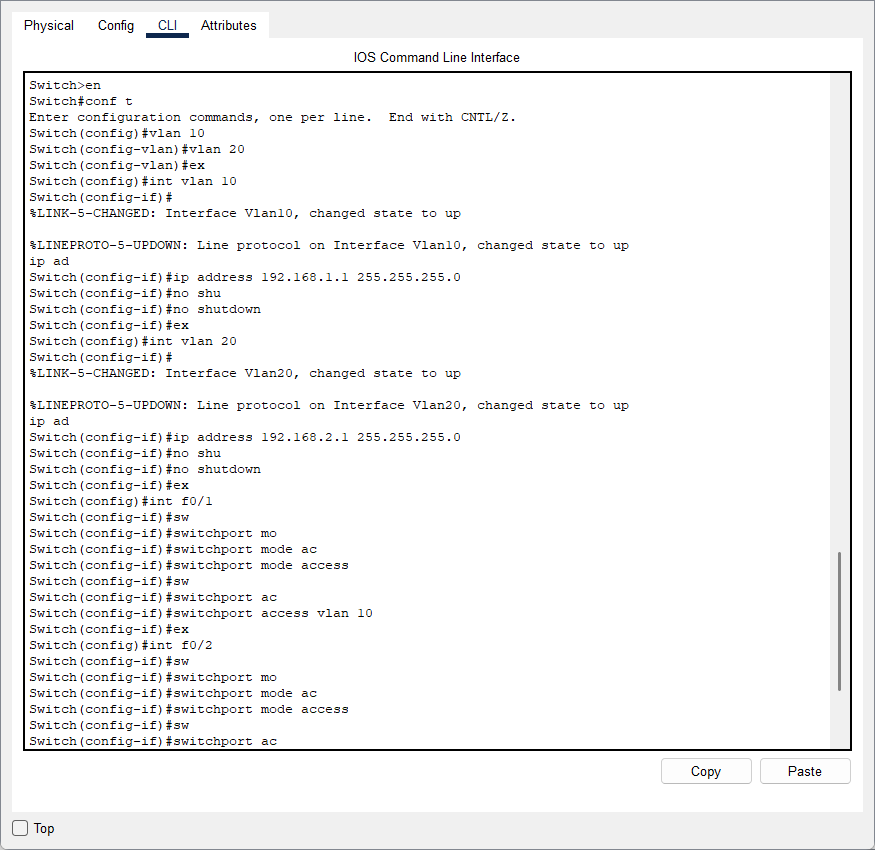Click the 'Switch>en' line in the terminal

(x=65, y=85)
